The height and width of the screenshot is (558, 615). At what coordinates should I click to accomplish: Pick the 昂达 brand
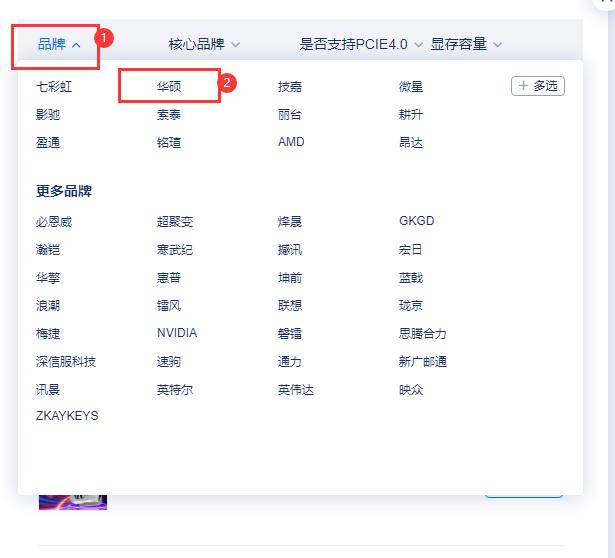[411, 143]
